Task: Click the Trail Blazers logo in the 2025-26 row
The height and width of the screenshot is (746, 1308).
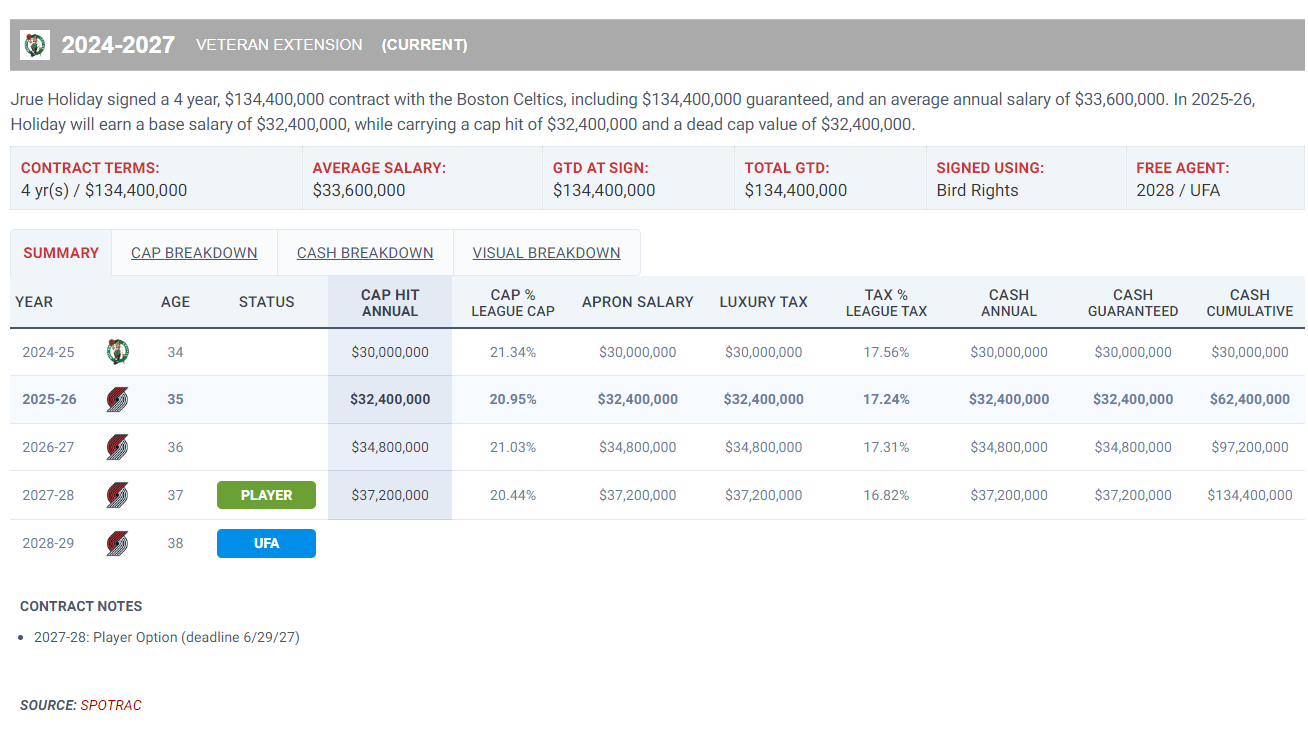Action: (118, 399)
